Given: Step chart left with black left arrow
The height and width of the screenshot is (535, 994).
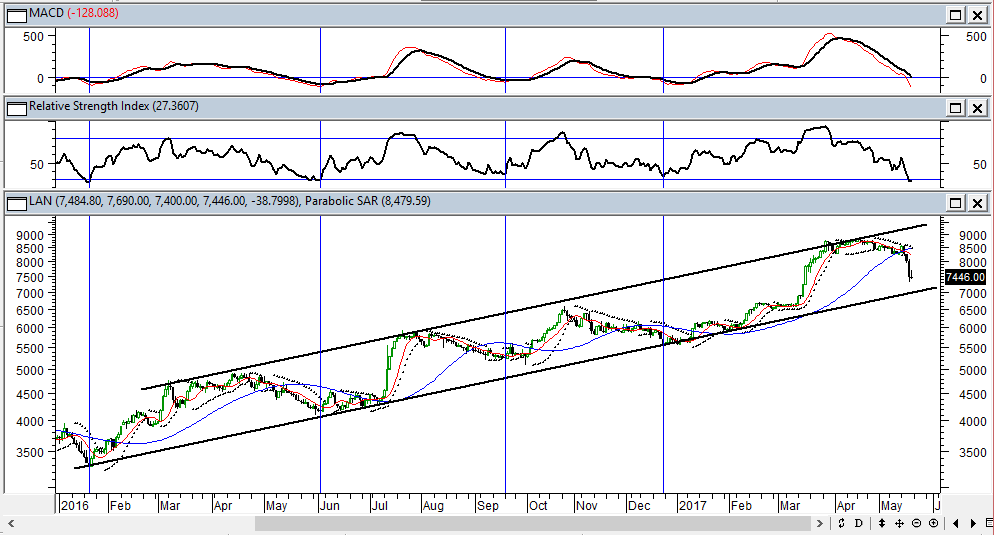Looking at the screenshot, I should (x=956, y=523).
